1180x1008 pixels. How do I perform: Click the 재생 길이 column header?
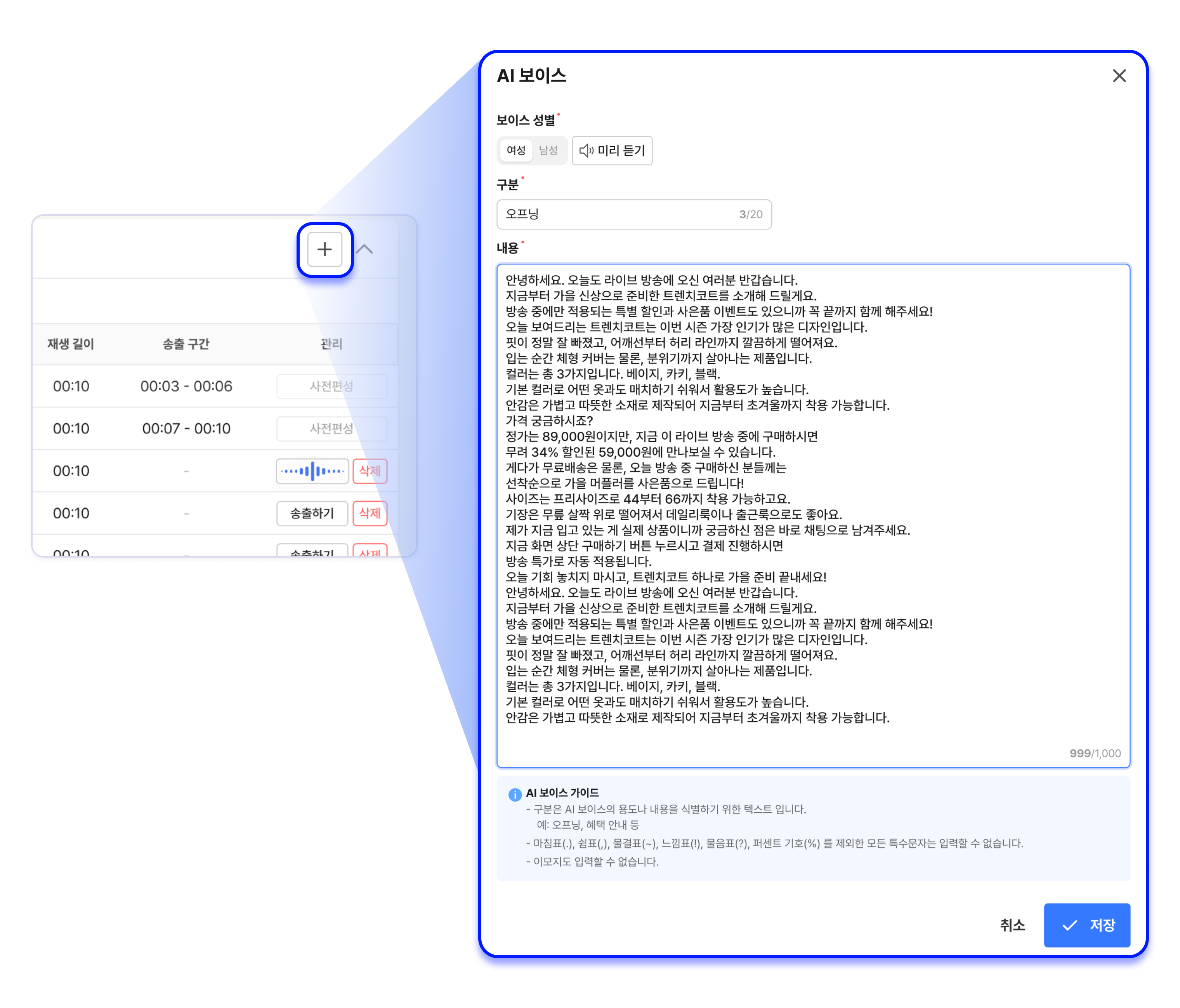point(71,344)
